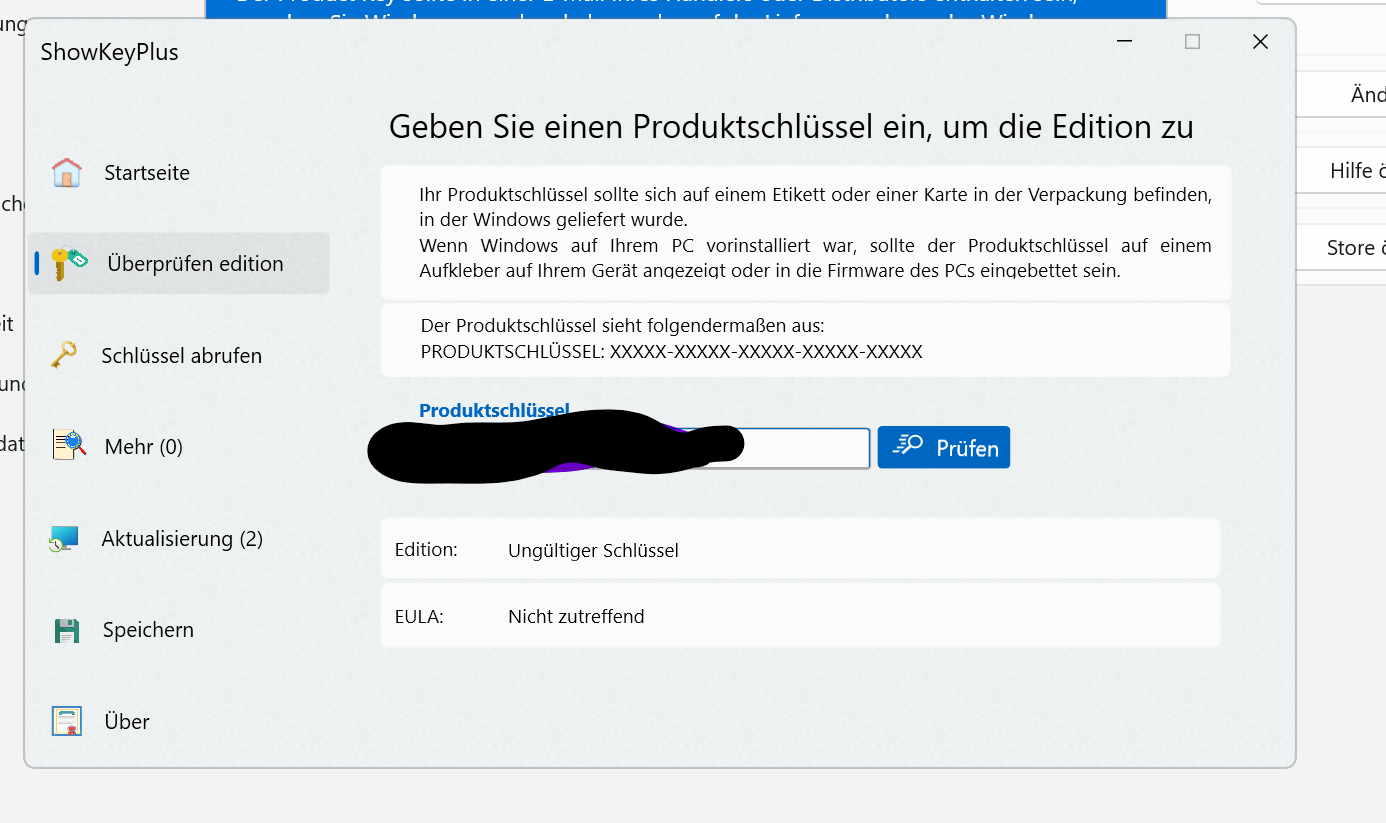Click the XXXXX-XXXXX key format example text
Viewport: 1386px width, 823px height.
coord(766,352)
